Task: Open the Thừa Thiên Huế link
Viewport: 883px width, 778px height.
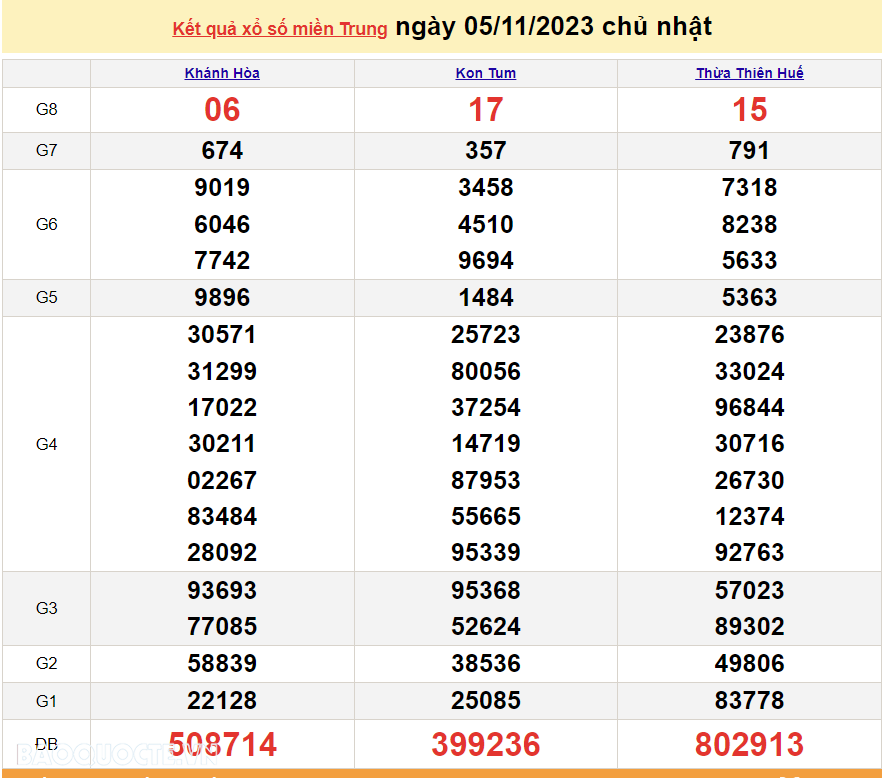Action: tap(749, 73)
